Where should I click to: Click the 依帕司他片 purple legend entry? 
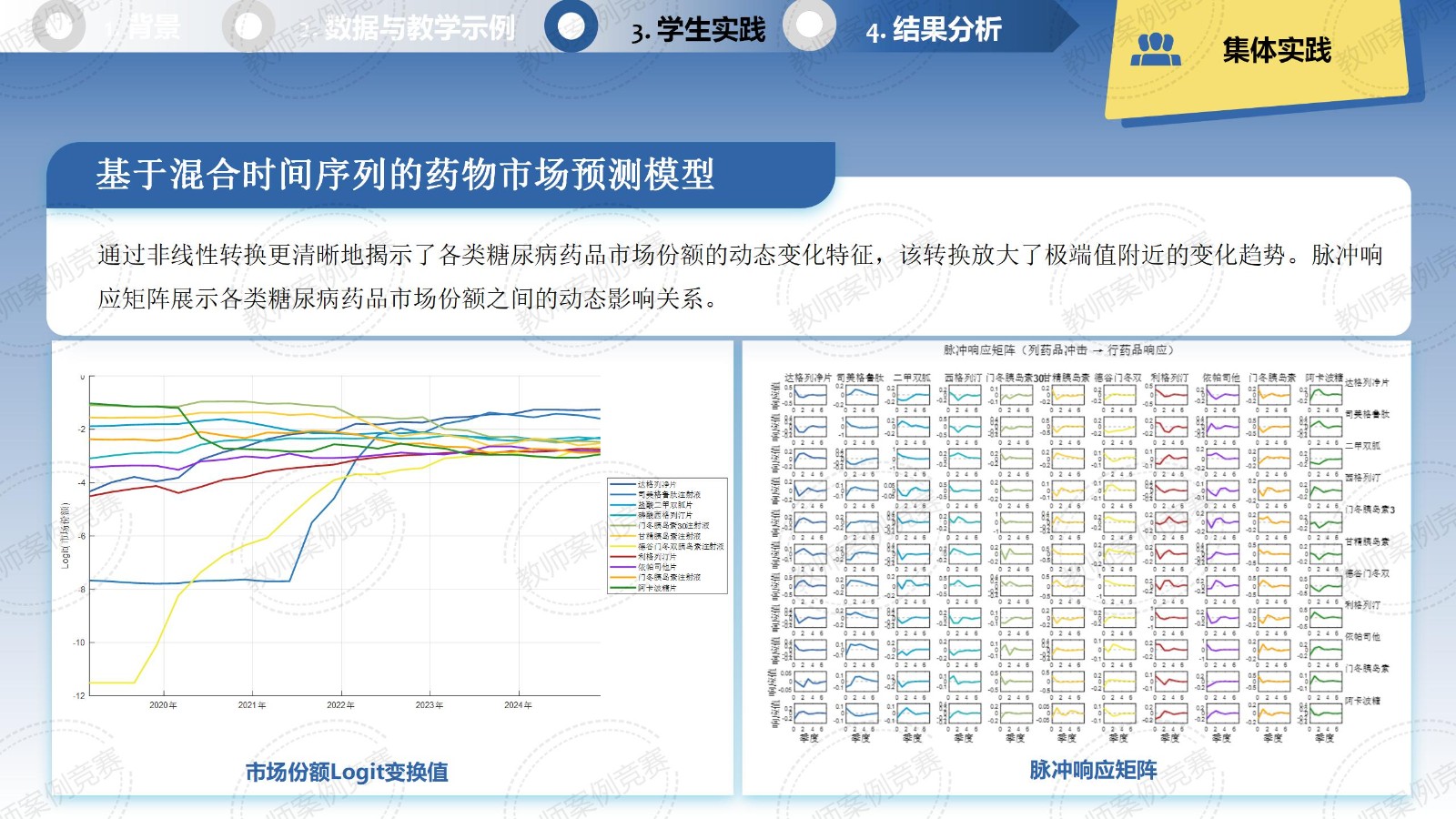click(657, 567)
